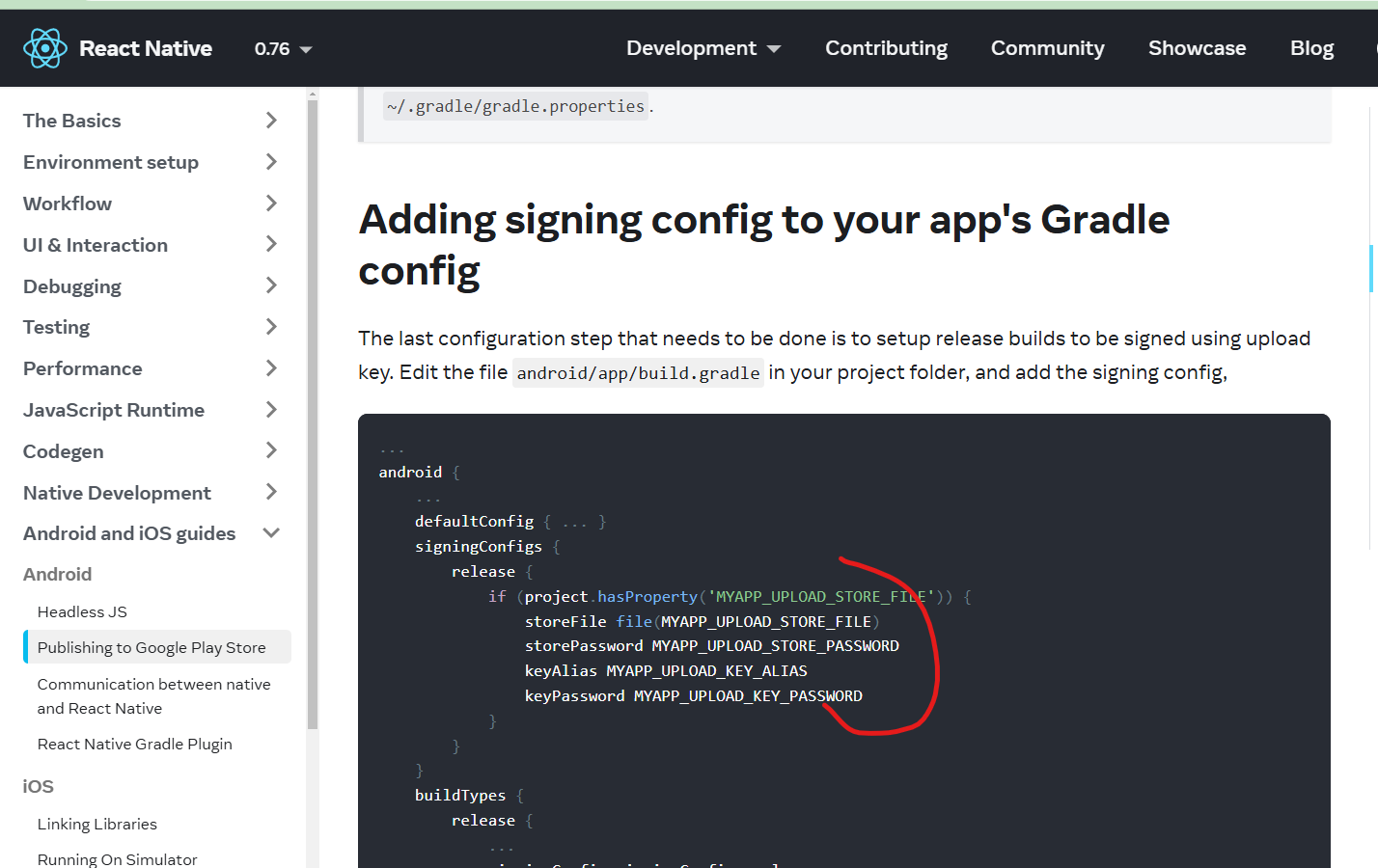This screenshot has width=1378, height=868.
Task: Expand the Codegen chevron
Action: click(271, 450)
